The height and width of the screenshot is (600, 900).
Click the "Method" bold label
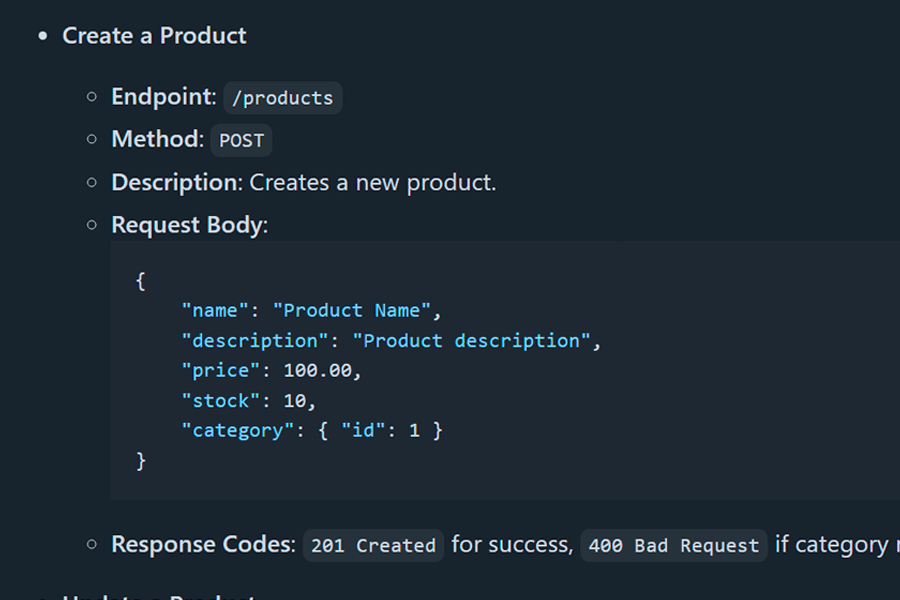[156, 139]
